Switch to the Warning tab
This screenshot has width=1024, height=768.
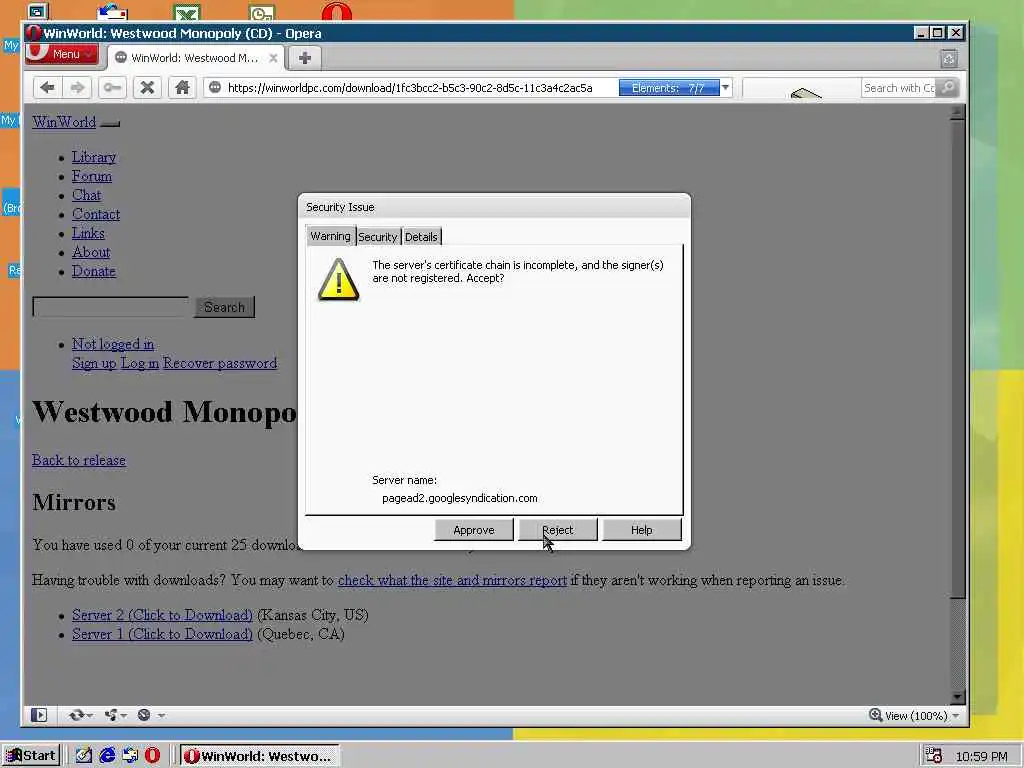[330, 236]
